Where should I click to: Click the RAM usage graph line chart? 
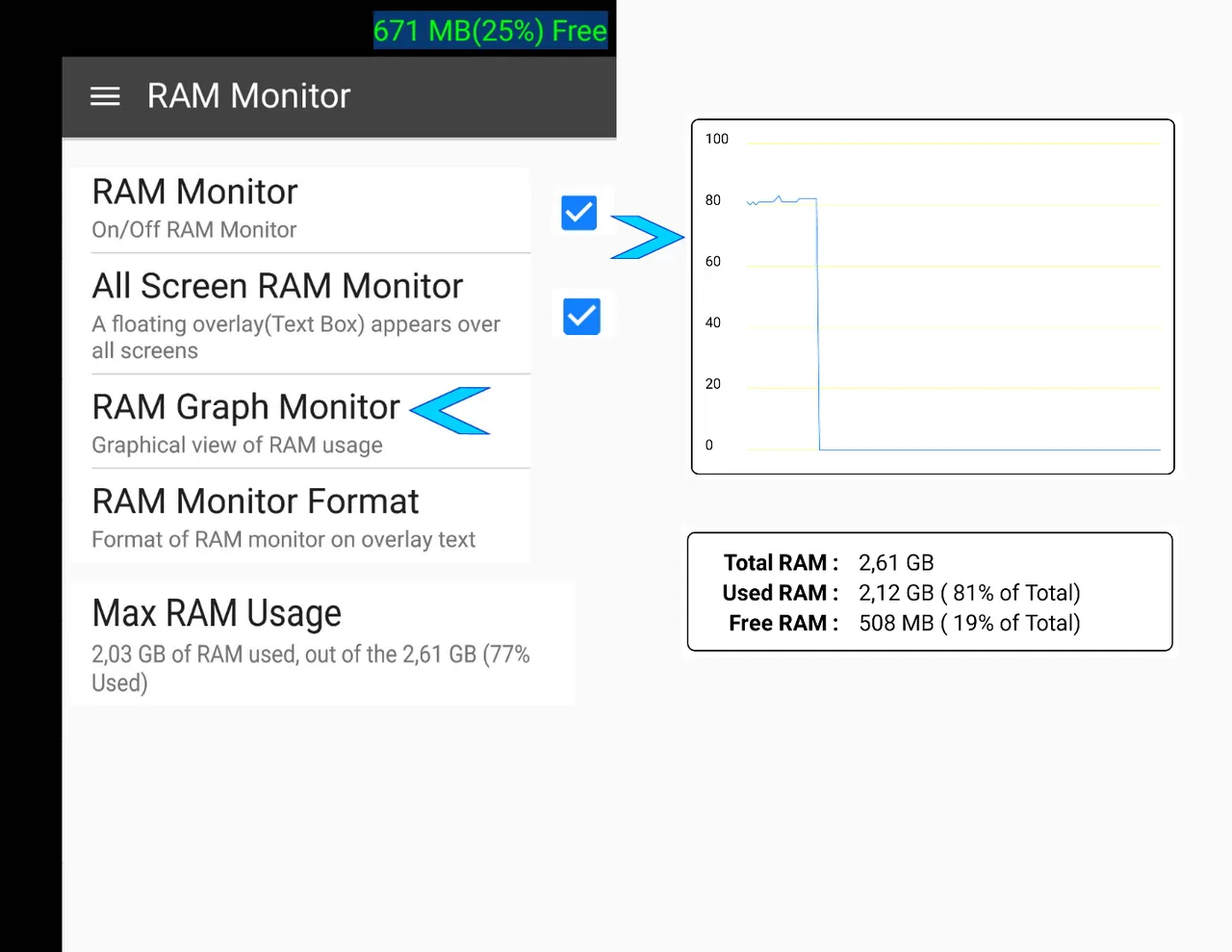933,296
